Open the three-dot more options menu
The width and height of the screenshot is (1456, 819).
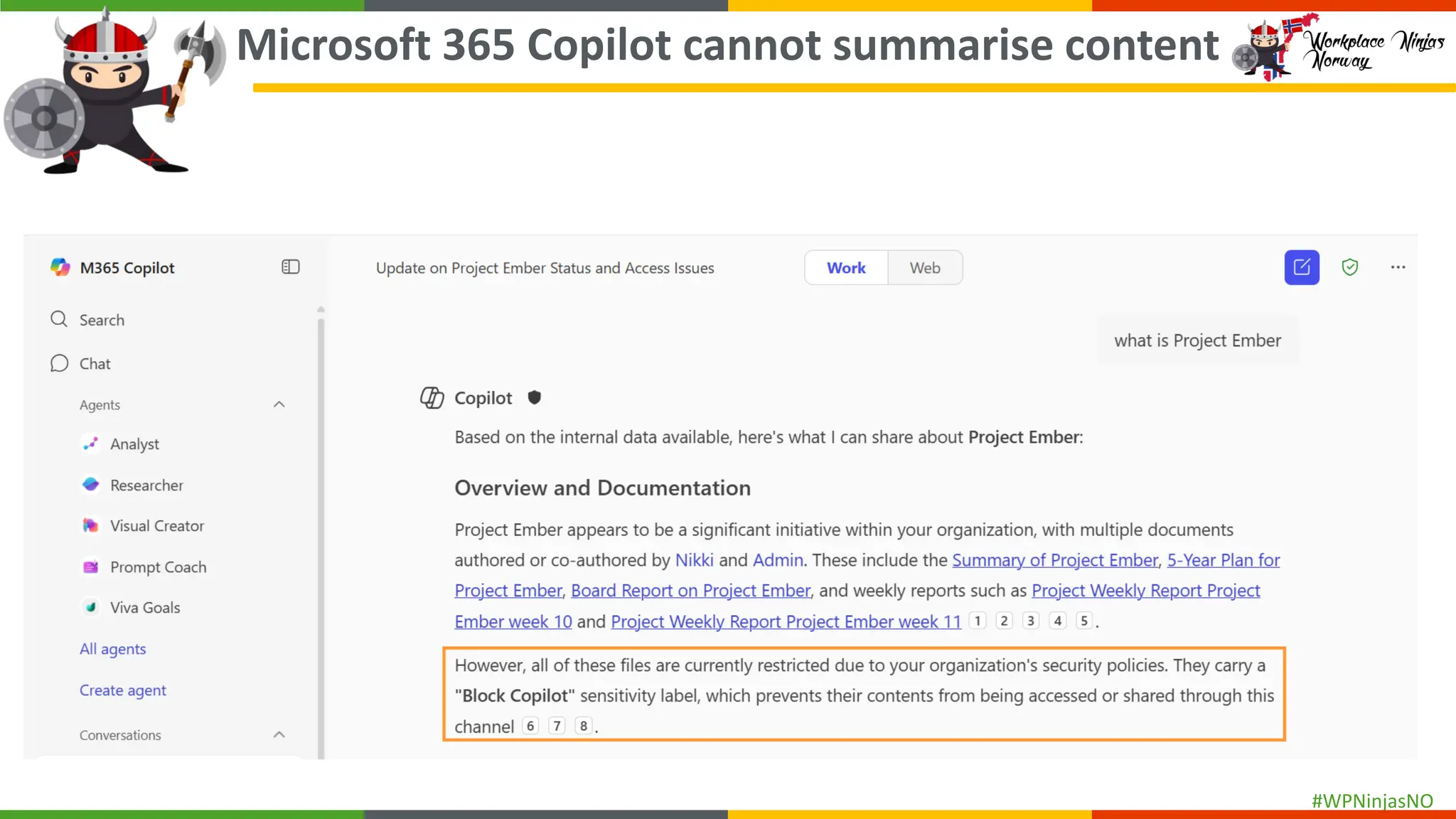coord(1398,267)
